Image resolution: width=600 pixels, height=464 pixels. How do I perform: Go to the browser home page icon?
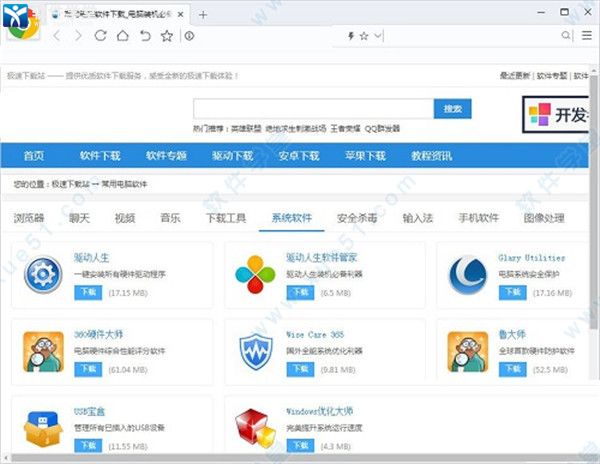coord(122,36)
